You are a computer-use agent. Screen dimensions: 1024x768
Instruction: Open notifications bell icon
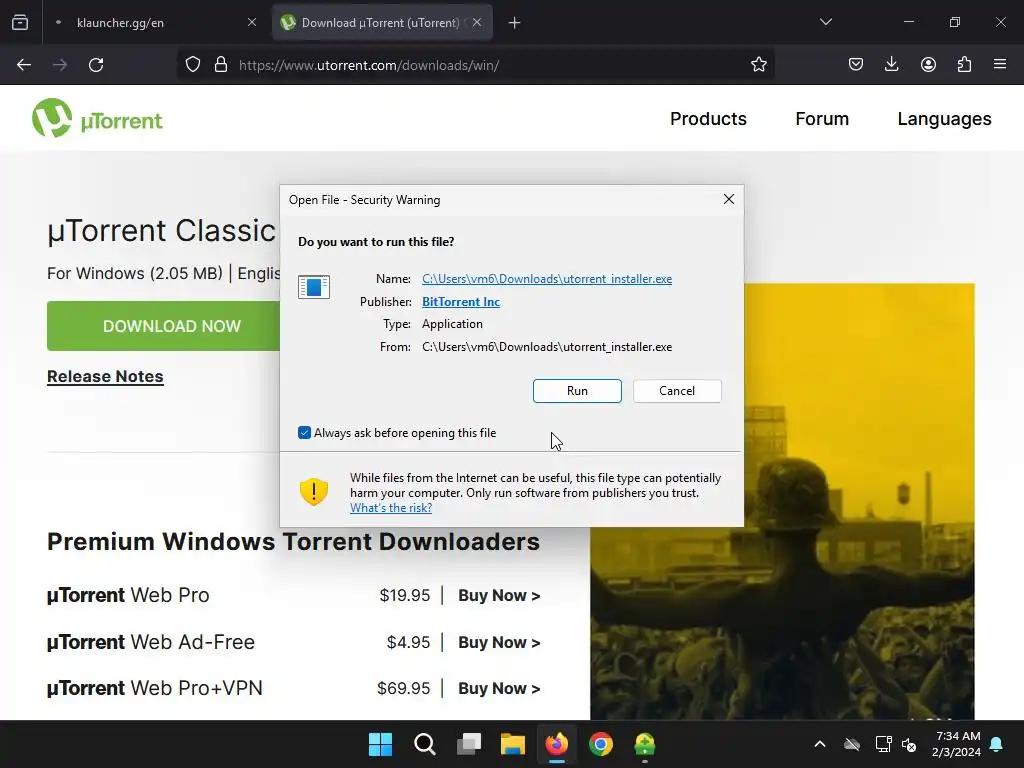pos(997,744)
